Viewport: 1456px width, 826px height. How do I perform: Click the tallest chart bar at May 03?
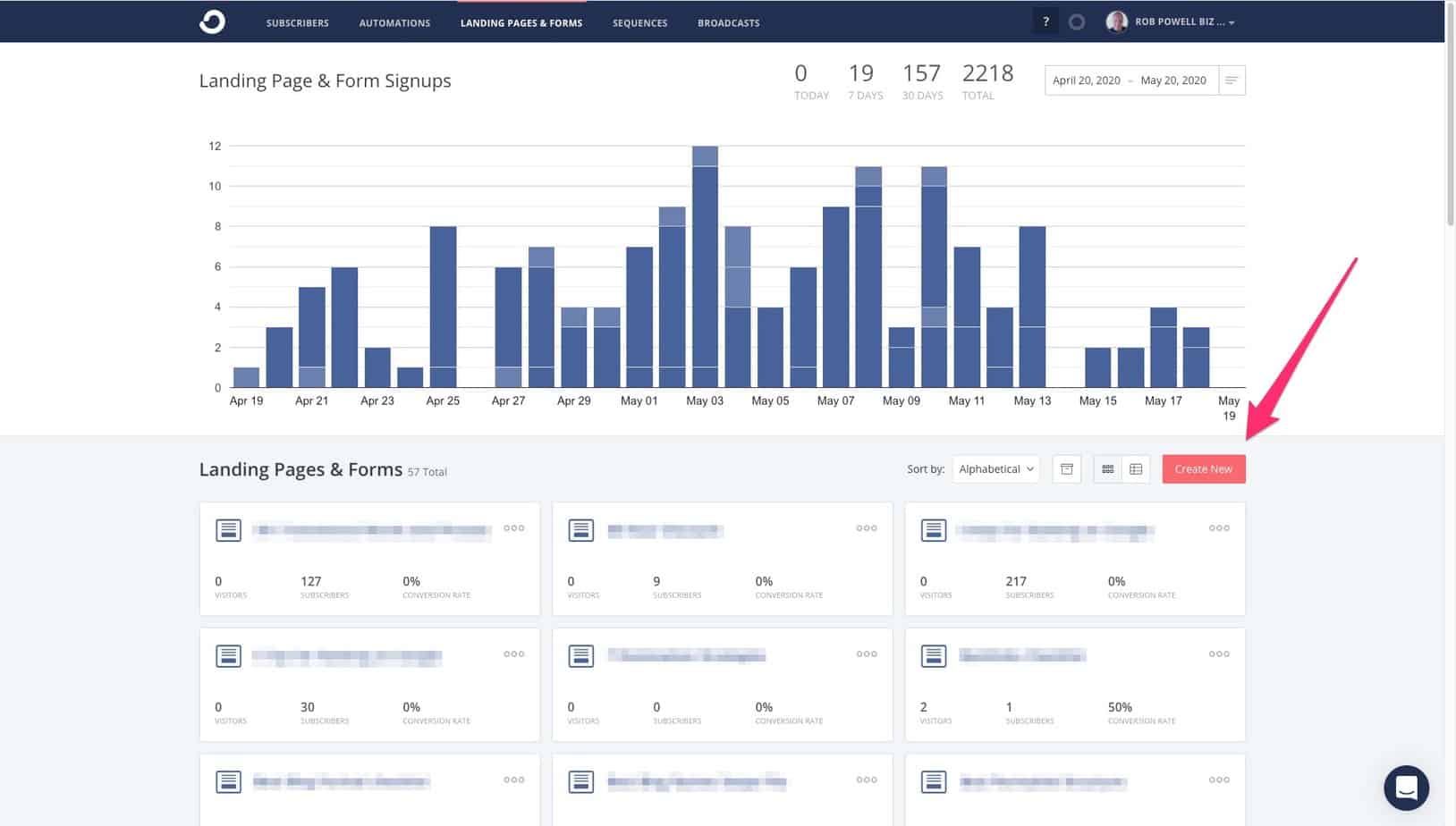[705, 266]
